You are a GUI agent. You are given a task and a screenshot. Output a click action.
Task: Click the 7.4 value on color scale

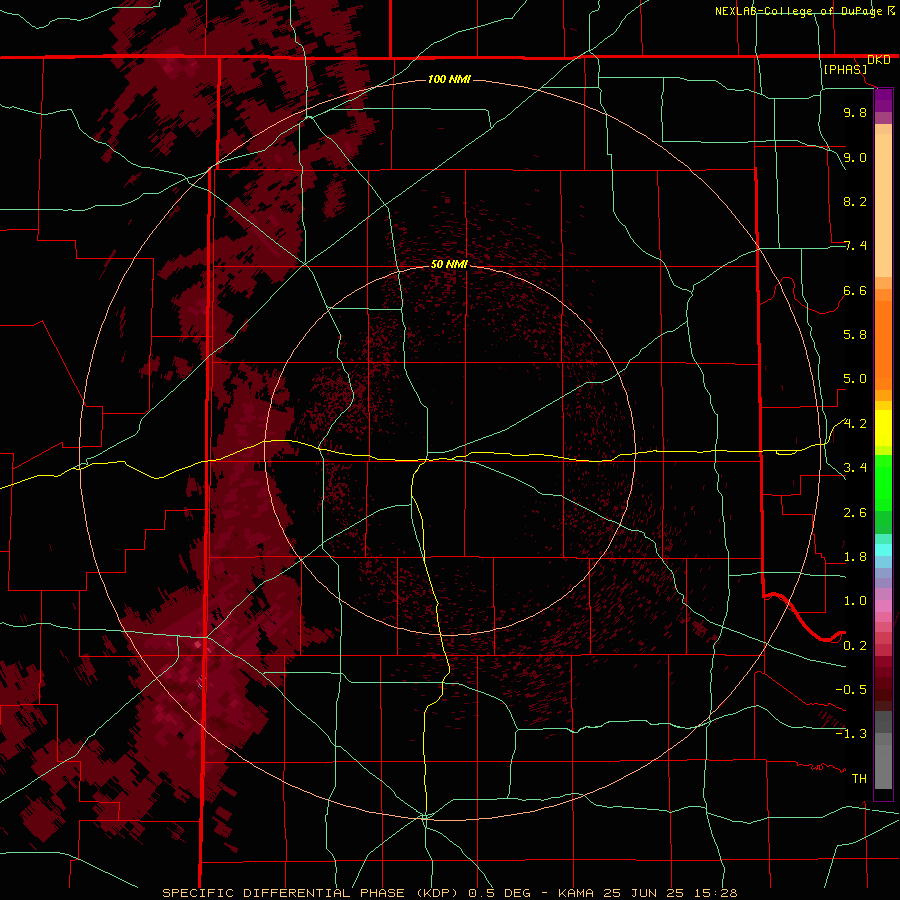point(855,246)
